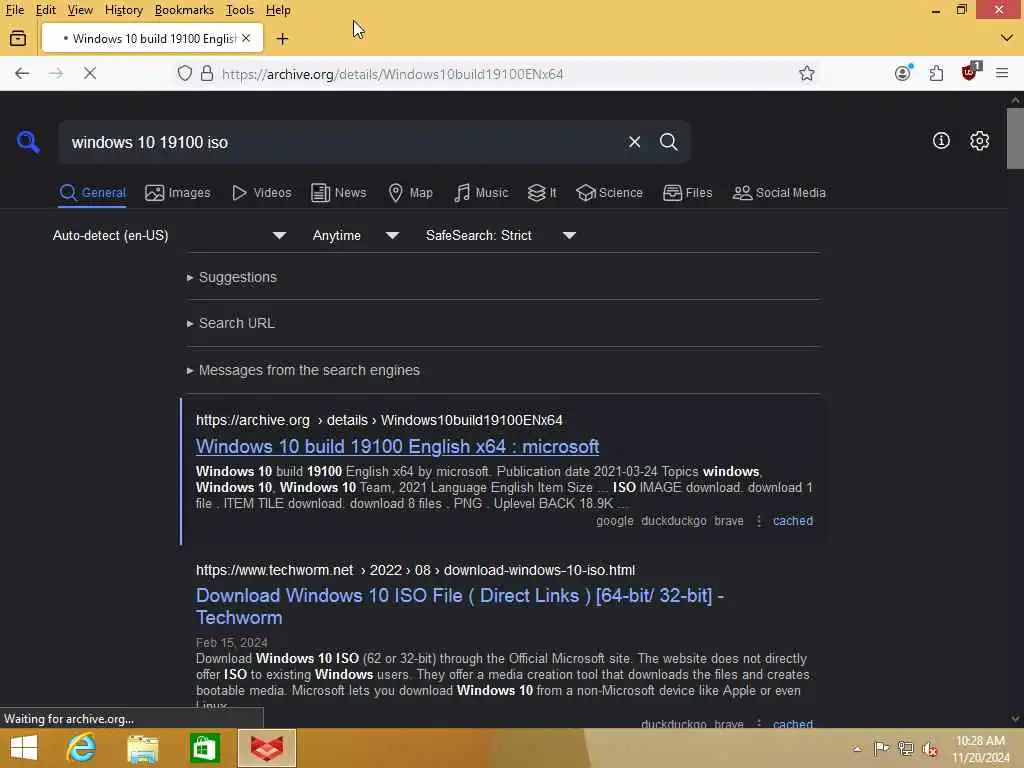Viewport: 1024px width, 768px height.
Task: Switch to the Music category
Action: [x=481, y=193]
